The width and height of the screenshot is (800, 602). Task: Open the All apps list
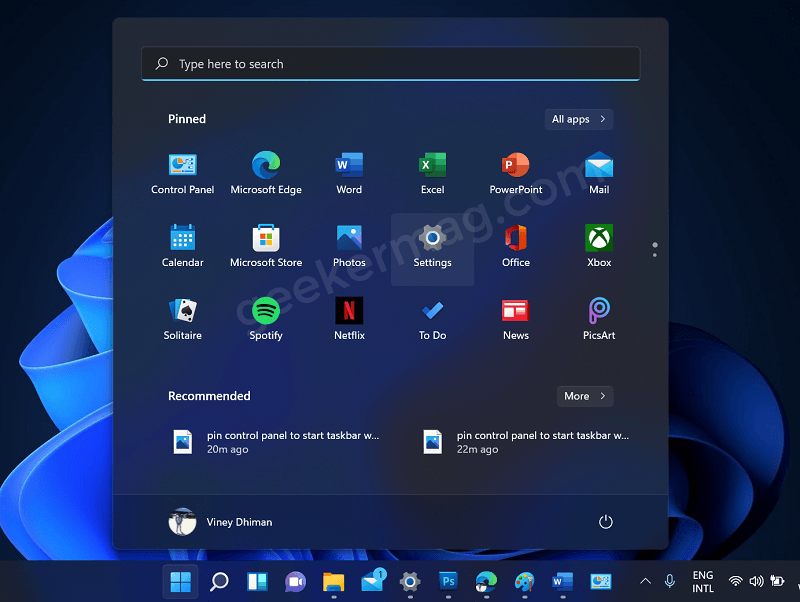coord(579,119)
